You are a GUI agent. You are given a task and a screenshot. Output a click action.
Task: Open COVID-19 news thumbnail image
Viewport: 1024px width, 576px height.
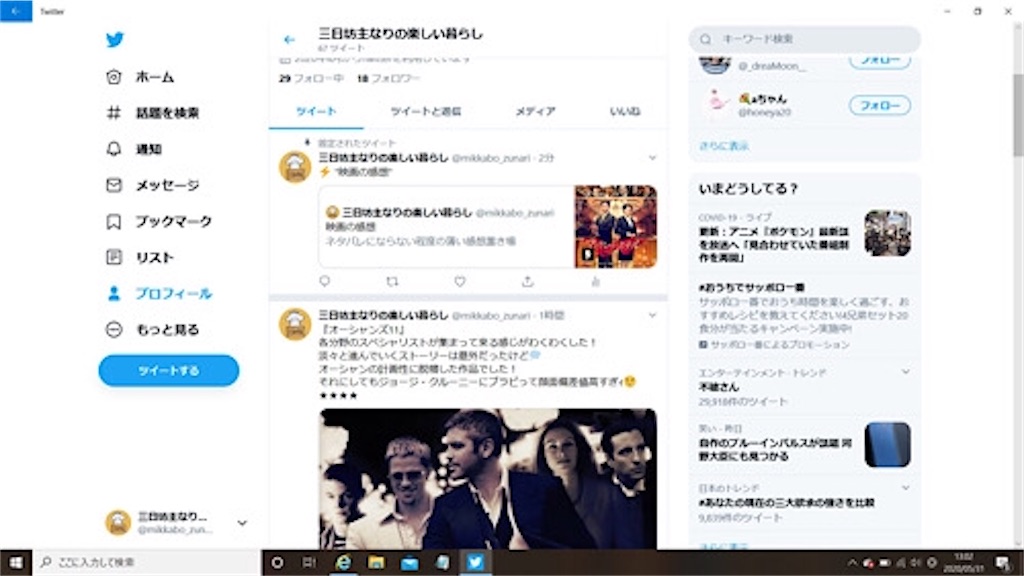888,233
